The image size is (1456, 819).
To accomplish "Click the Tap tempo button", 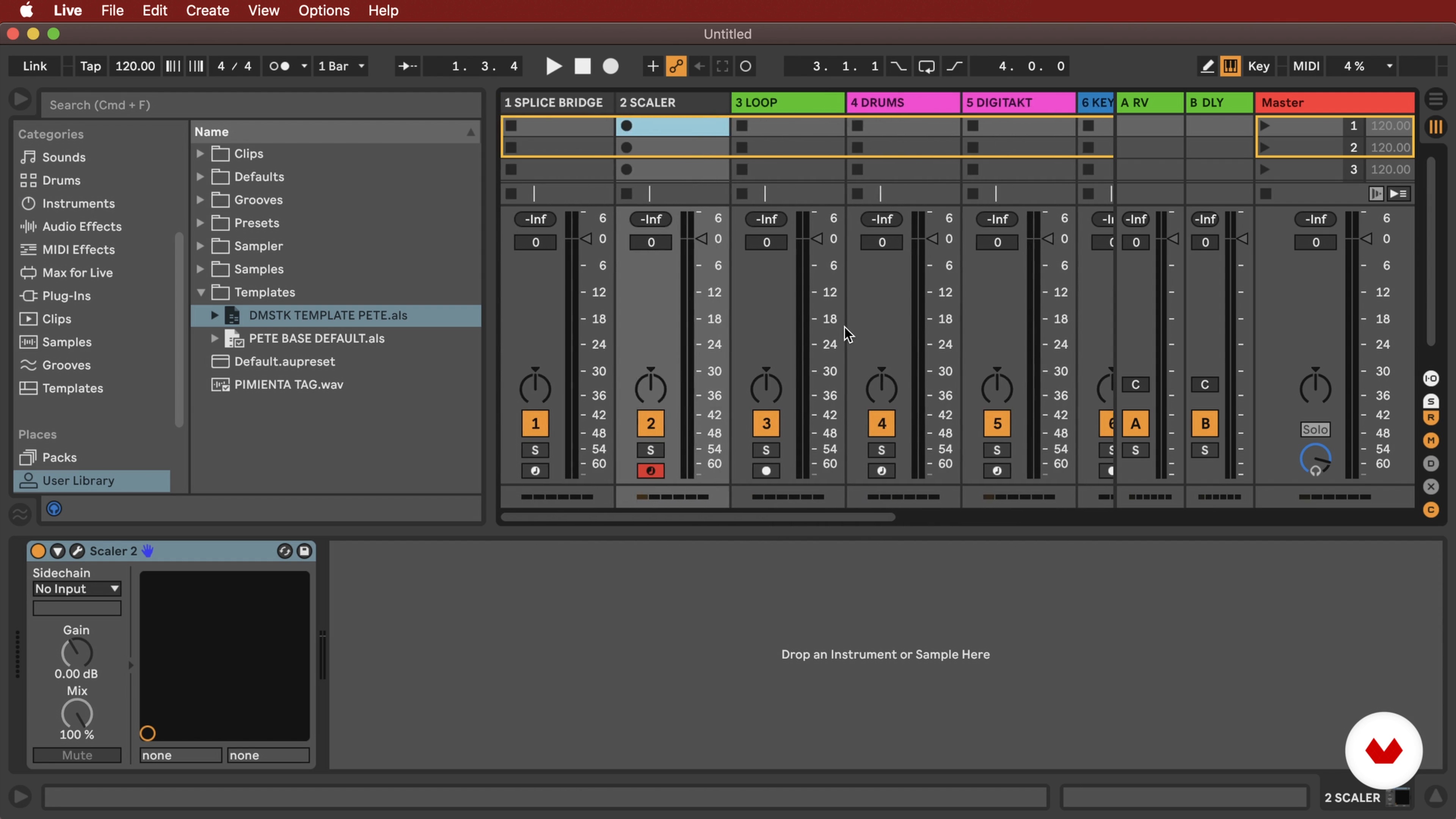I will pyautogui.click(x=91, y=66).
